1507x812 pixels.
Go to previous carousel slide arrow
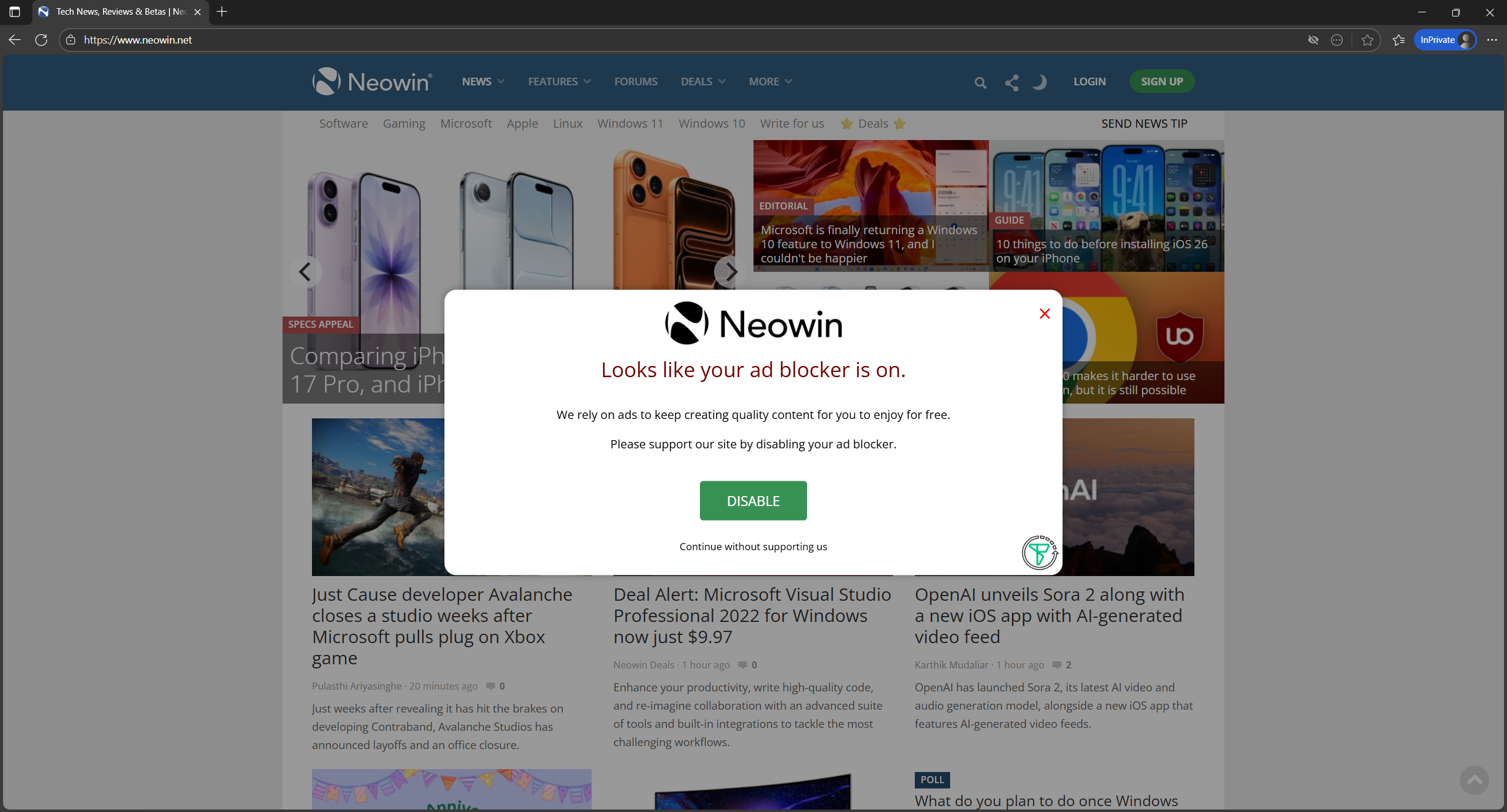tap(305, 272)
